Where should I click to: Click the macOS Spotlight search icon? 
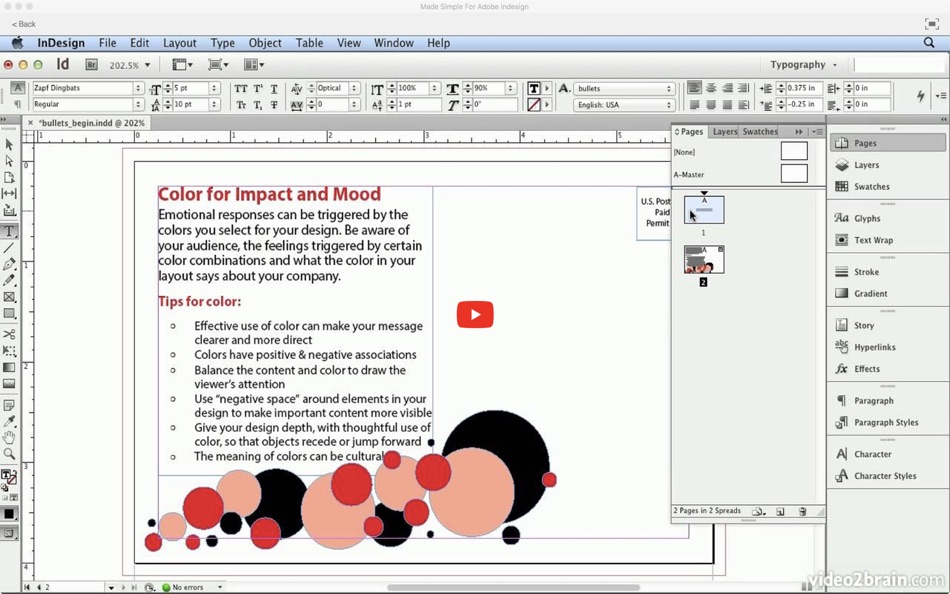coord(929,42)
